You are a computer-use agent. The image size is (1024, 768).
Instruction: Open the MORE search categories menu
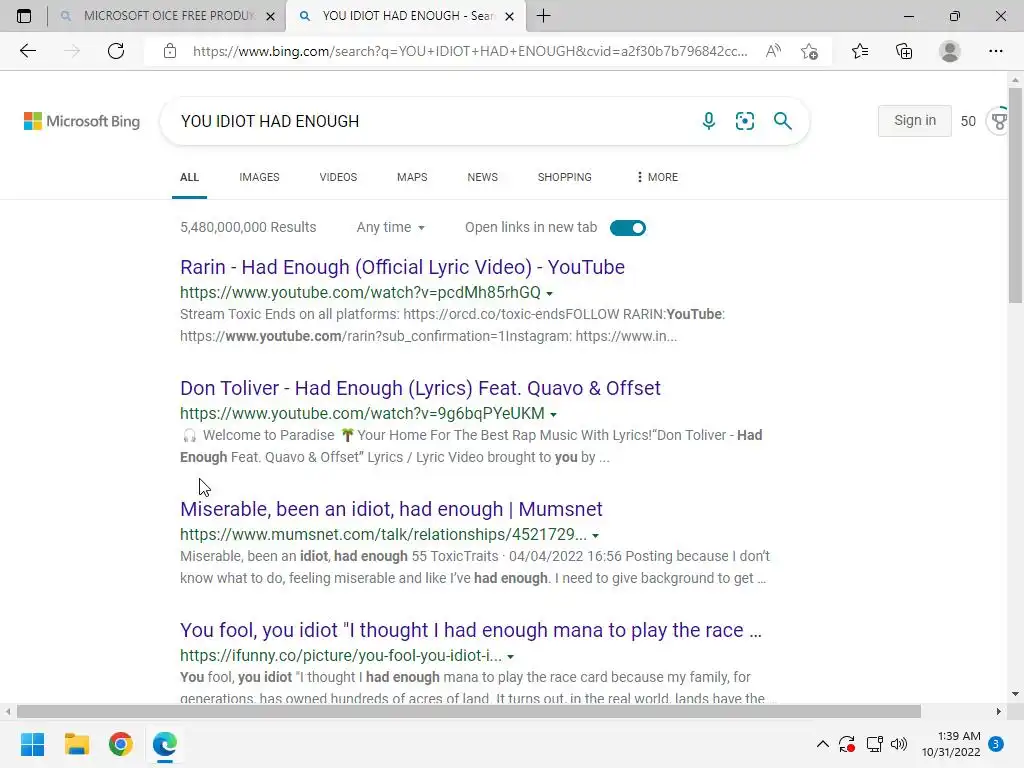(x=657, y=177)
